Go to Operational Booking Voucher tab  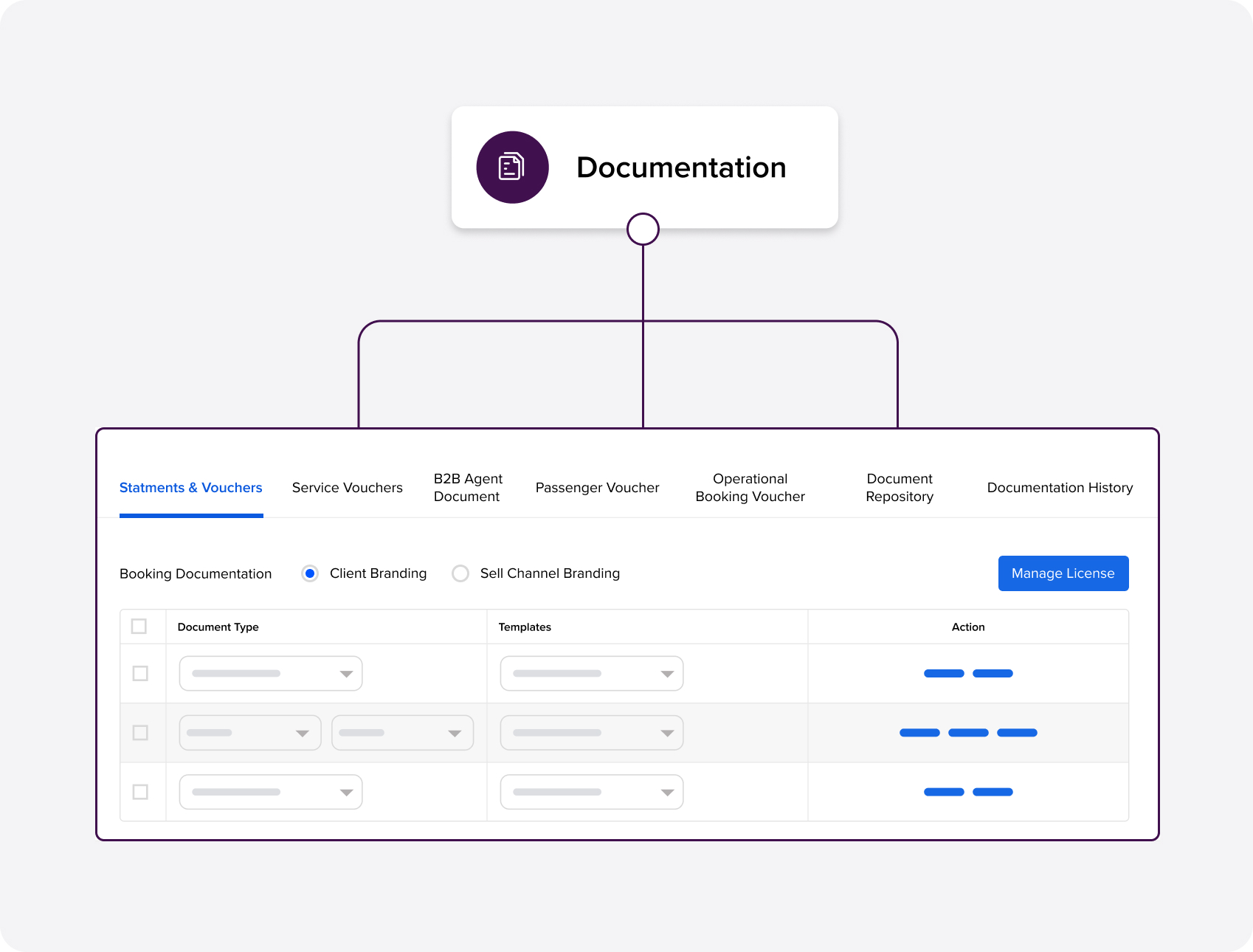point(750,488)
